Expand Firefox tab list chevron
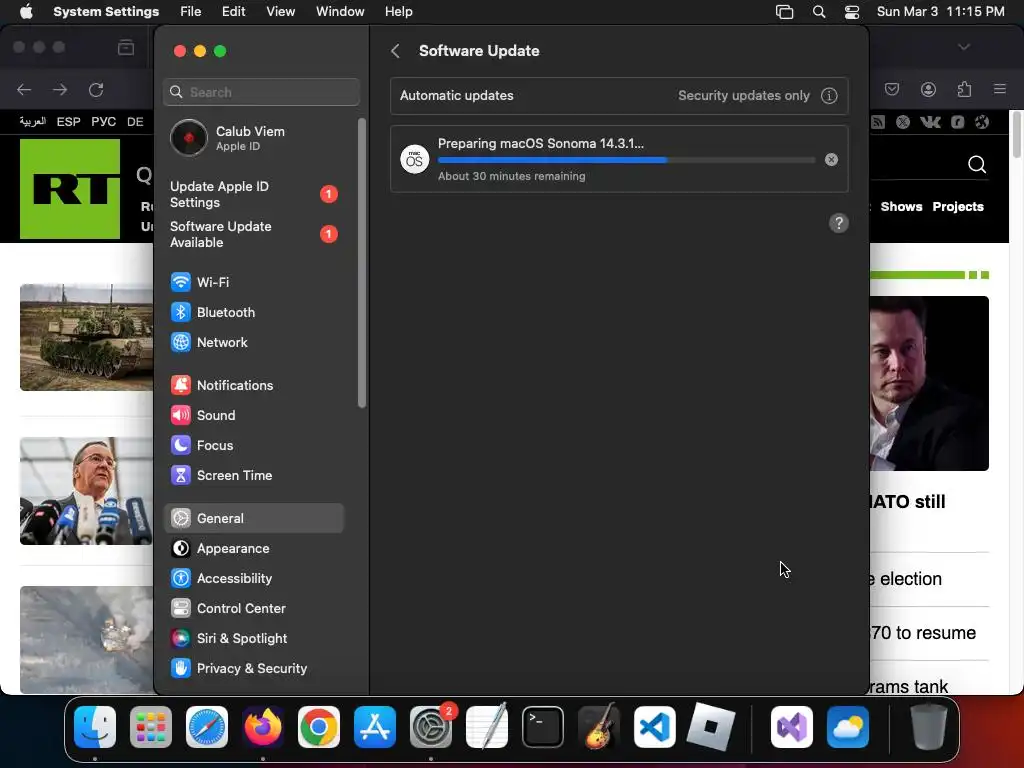This screenshot has height=768, width=1024. click(964, 47)
